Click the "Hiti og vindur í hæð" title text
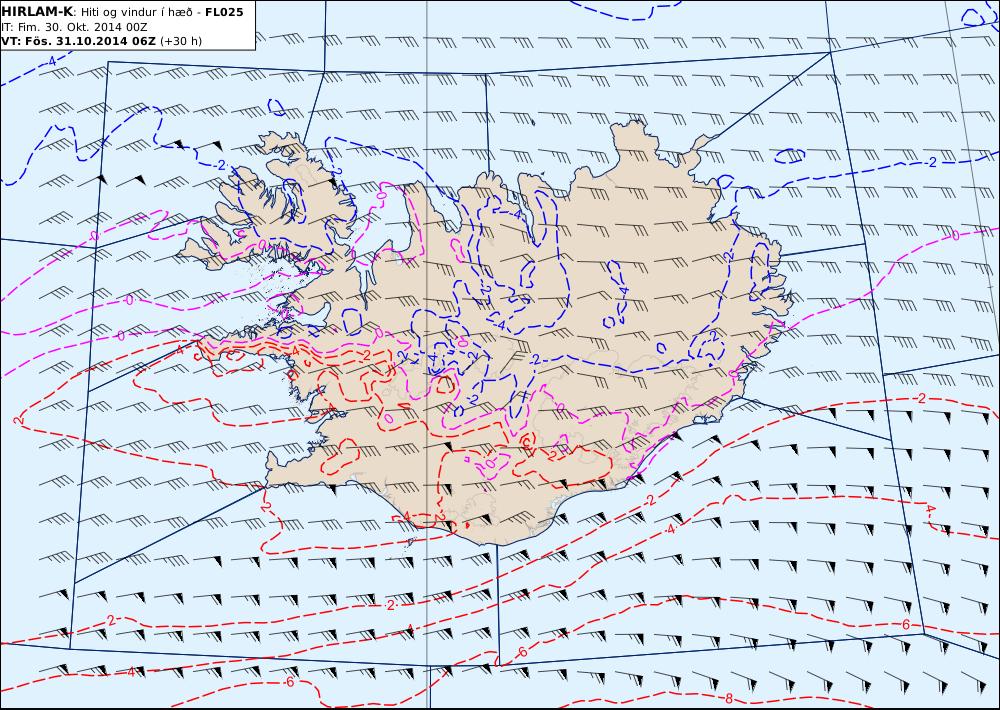 click(x=136, y=13)
